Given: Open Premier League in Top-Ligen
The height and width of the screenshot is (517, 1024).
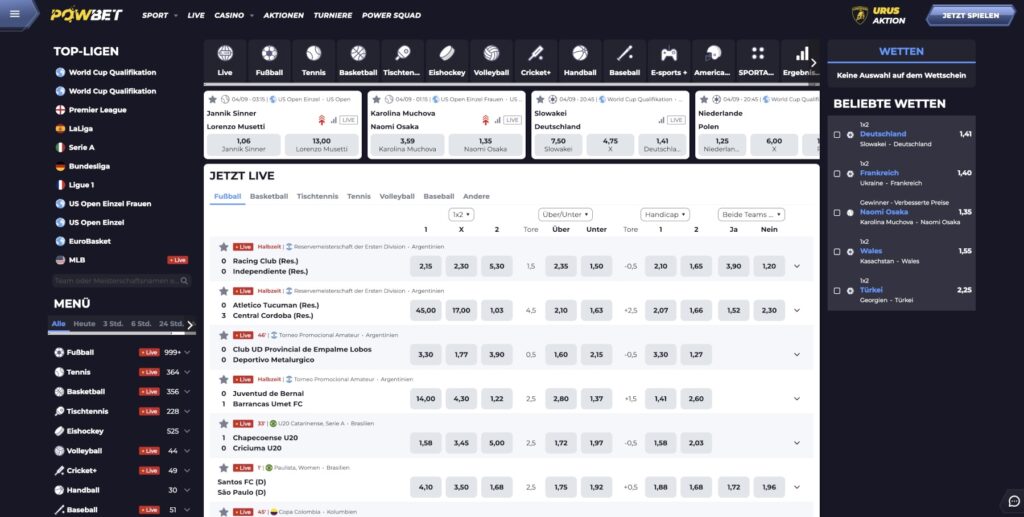Looking at the screenshot, I should click(x=97, y=109).
